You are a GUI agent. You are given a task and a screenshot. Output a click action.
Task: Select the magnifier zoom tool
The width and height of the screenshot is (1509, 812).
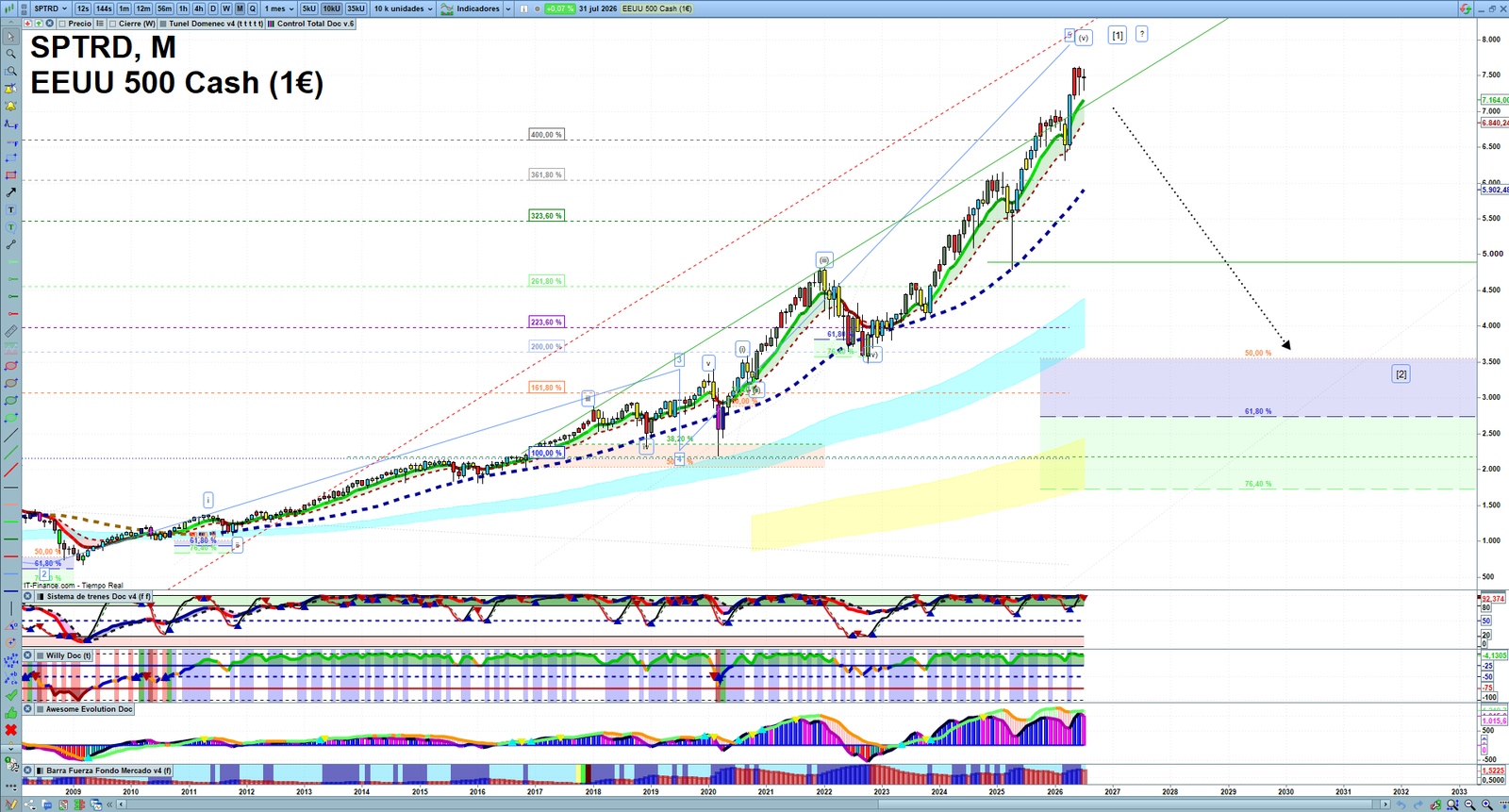(11, 53)
